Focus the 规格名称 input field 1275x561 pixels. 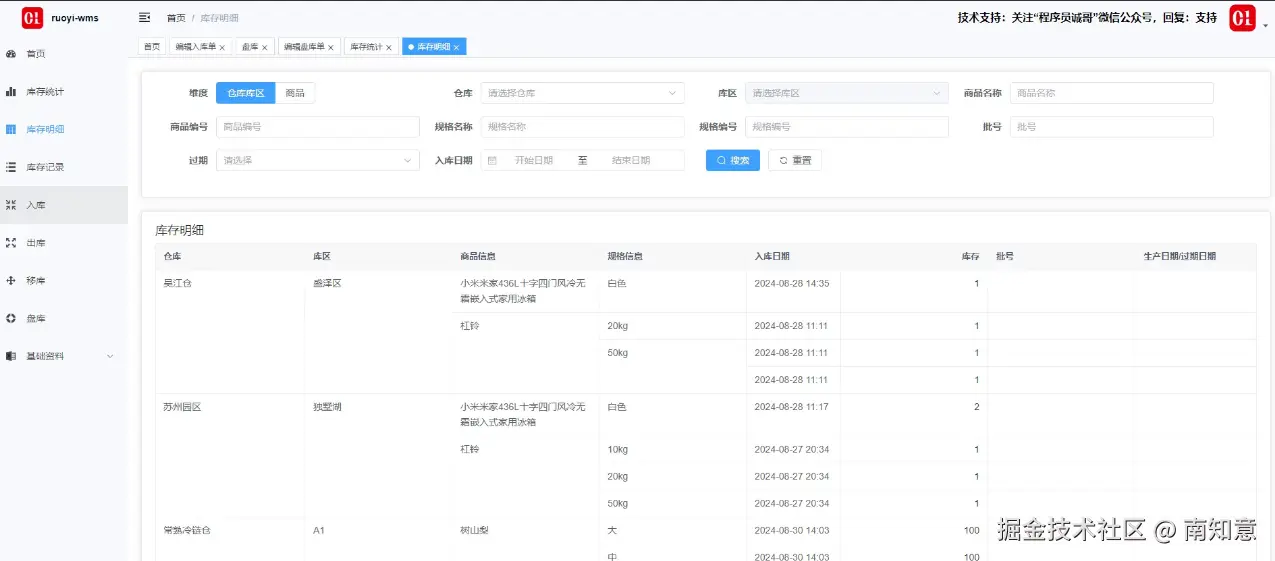[x=582, y=127]
